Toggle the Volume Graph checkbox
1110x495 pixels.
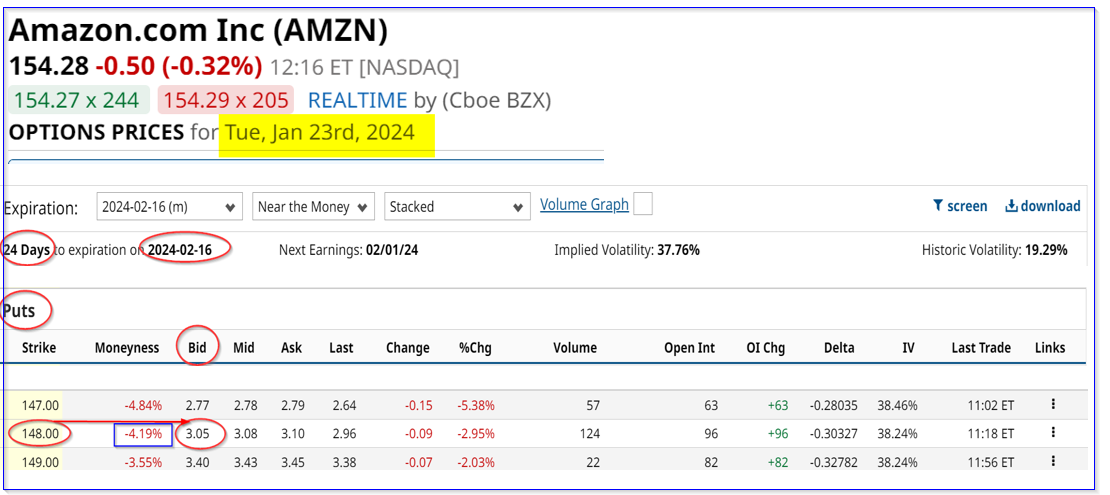point(643,204)
